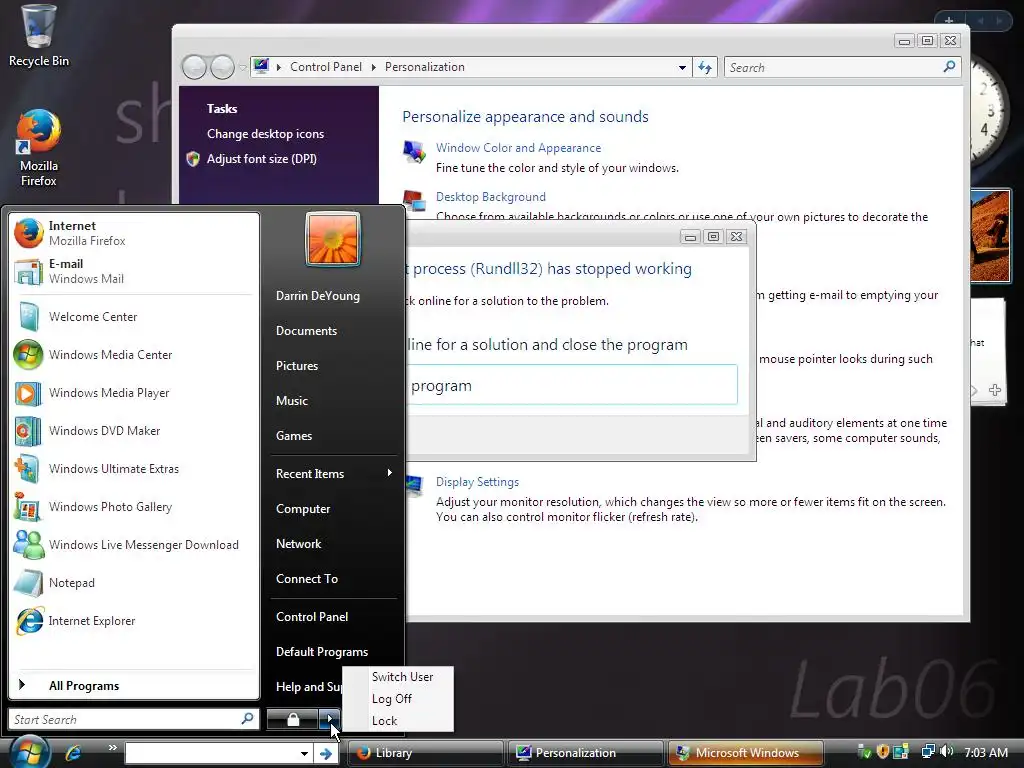Open the taskbar address dropdown arrow
The height and width of the screenshot is (768, 1024).
[x=304, y=754]
